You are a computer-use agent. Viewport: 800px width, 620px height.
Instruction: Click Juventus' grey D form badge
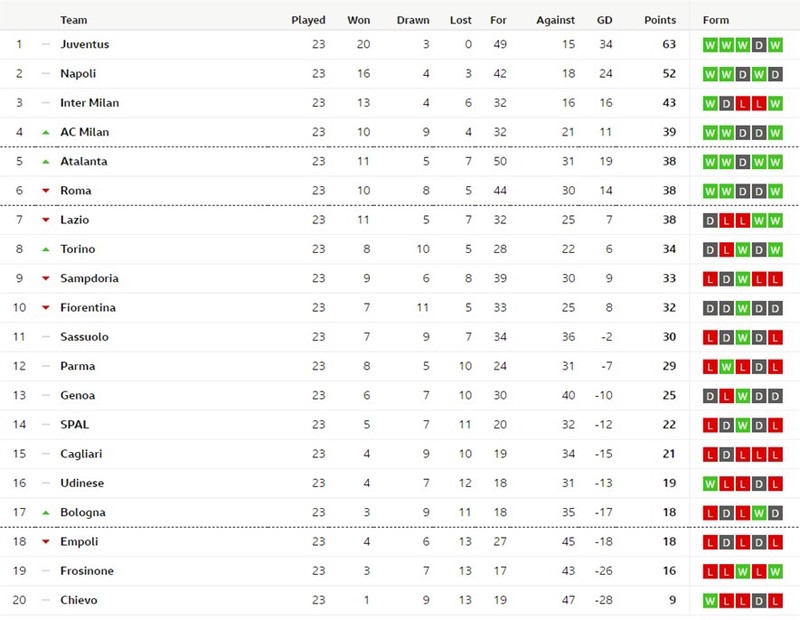(x=759, y=45)
